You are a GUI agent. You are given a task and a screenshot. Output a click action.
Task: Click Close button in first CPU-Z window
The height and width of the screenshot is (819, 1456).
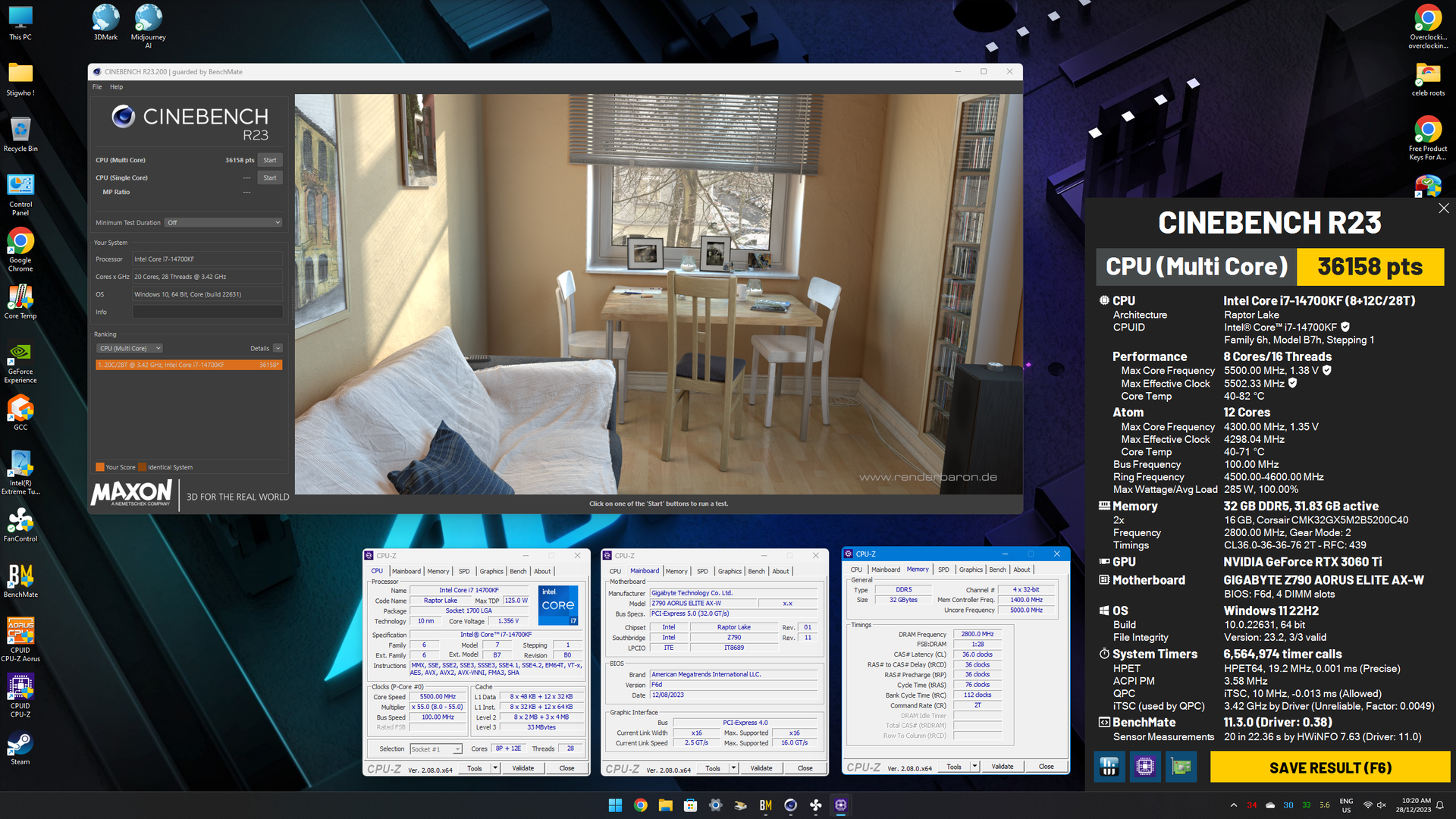(x=567, y=768)
